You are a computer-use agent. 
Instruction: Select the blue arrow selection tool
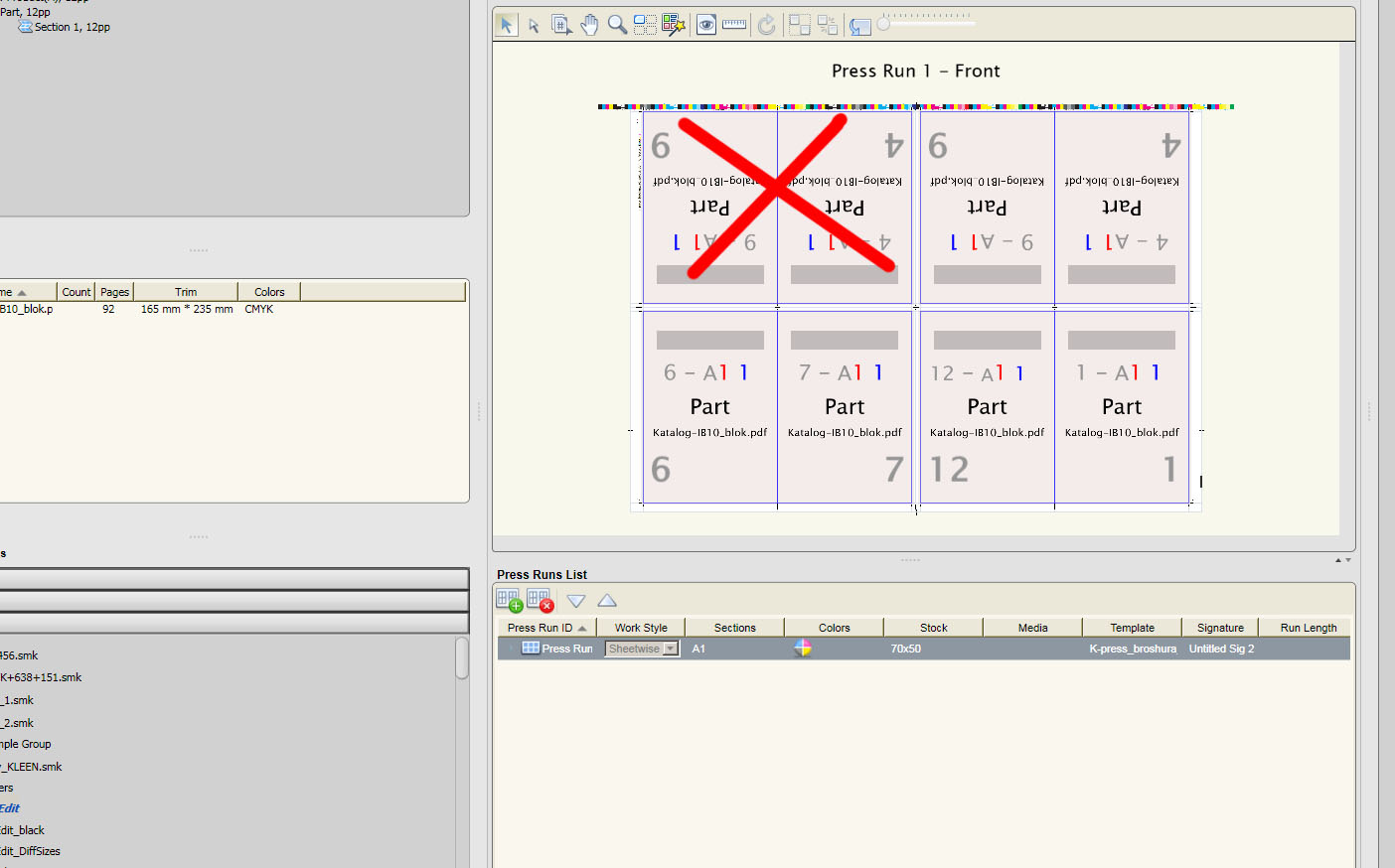pyautogui.click(x=507, y=25)
